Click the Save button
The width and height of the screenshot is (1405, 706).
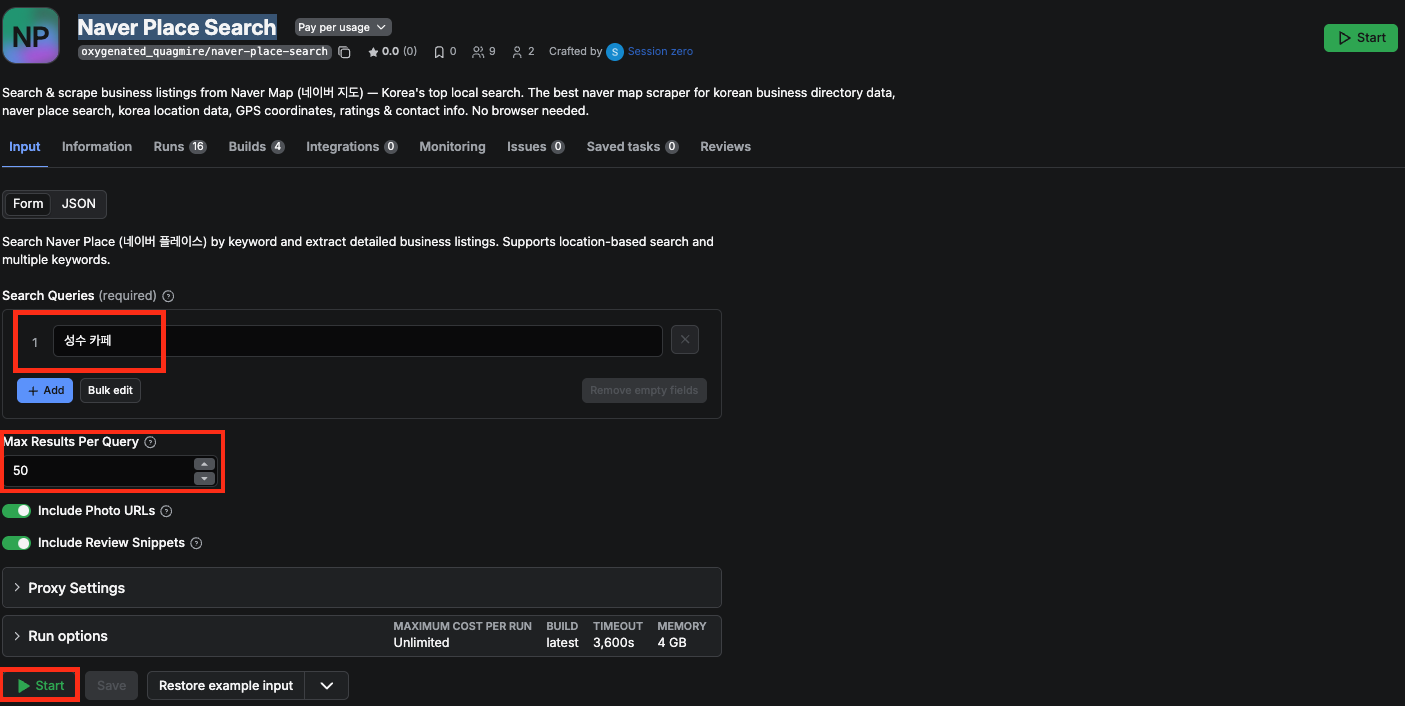click(111, 686)
